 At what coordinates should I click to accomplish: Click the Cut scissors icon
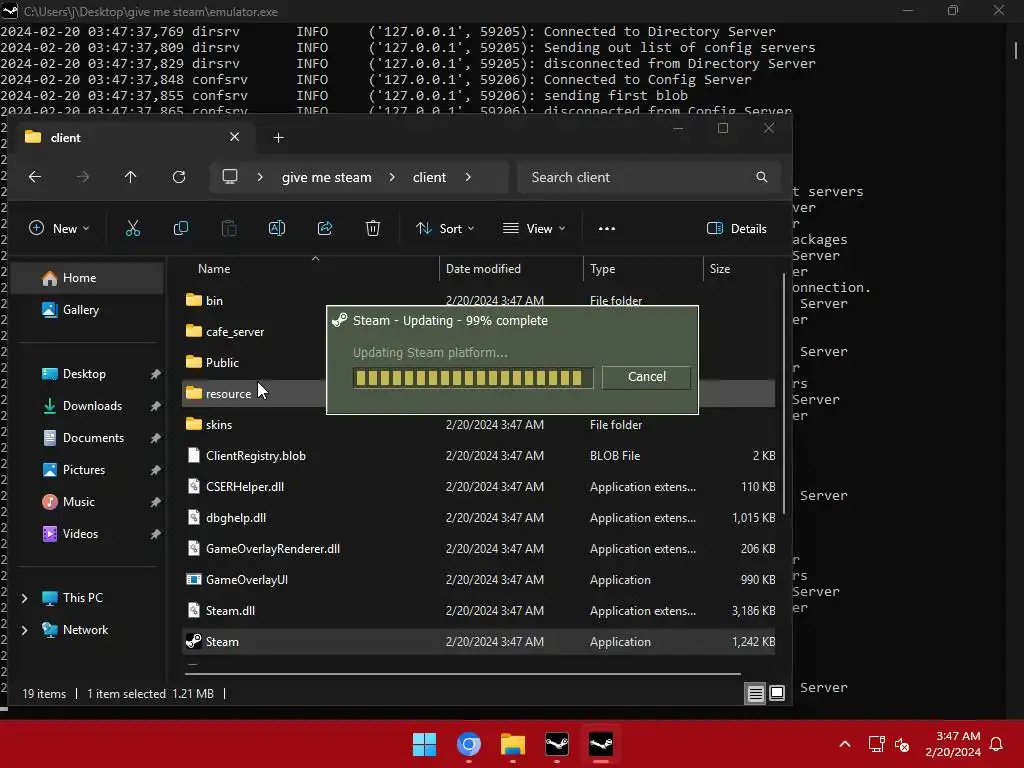pyautogui.click(x=133, y=229)
